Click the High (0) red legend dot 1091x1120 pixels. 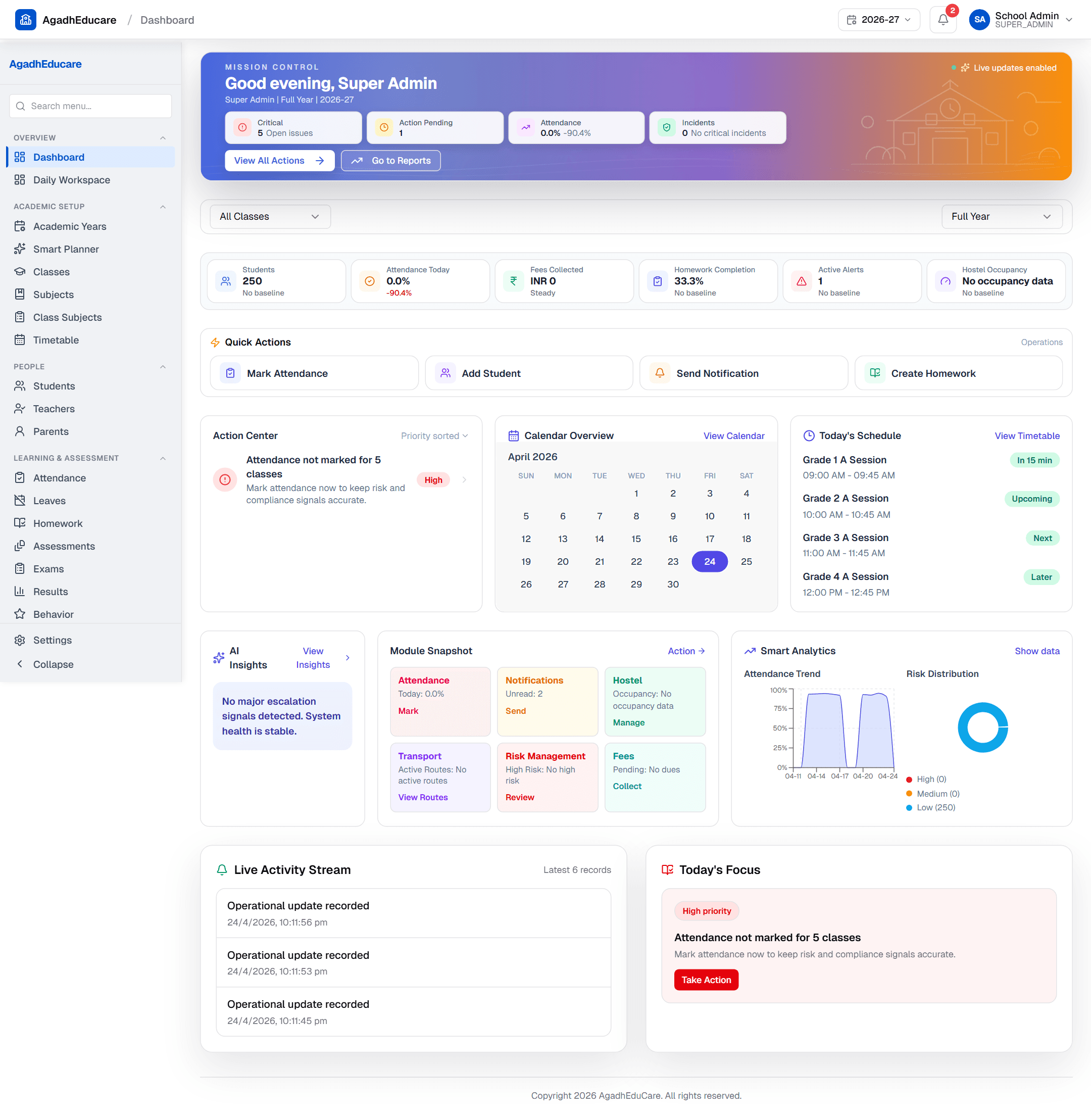click(909, 780)
